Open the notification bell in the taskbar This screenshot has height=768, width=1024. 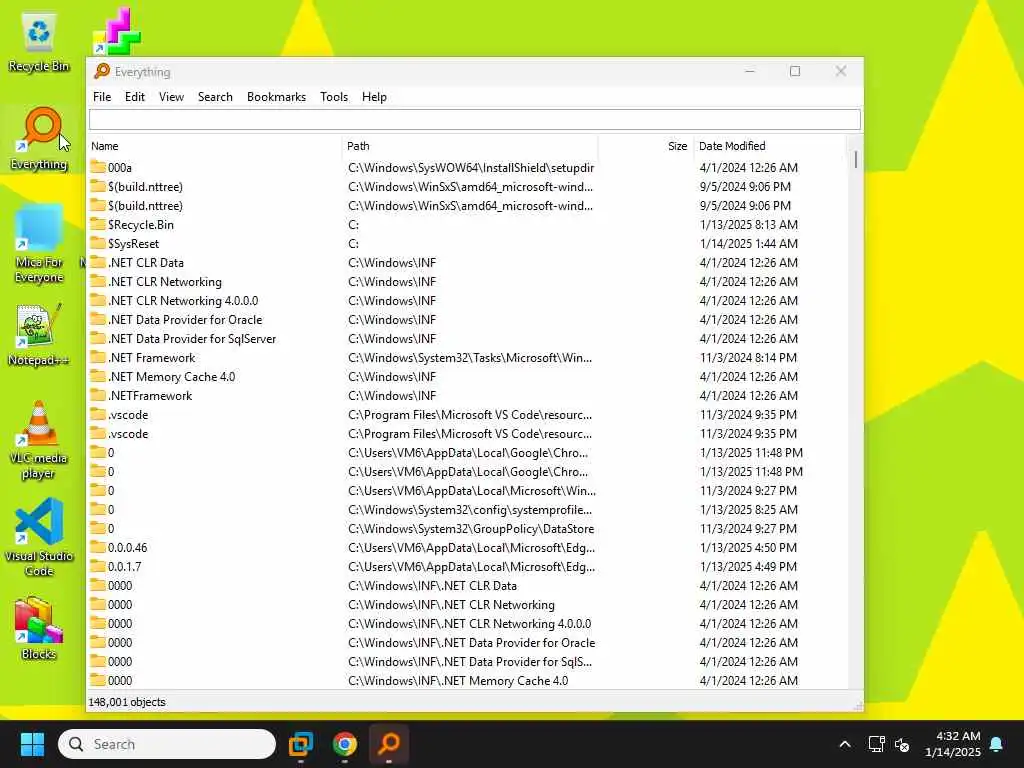click(996, 744)
